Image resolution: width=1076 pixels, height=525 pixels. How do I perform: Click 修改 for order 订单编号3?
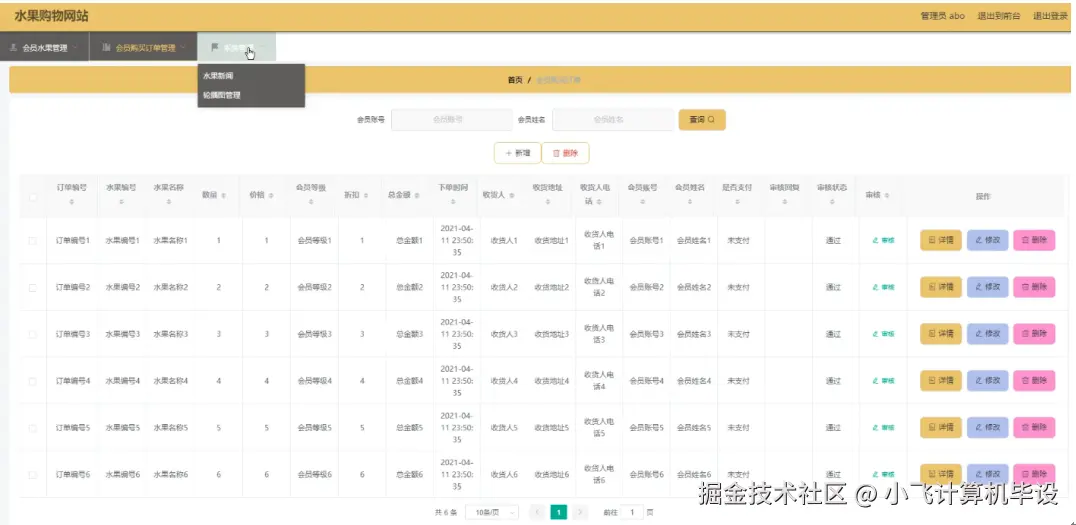987,334
